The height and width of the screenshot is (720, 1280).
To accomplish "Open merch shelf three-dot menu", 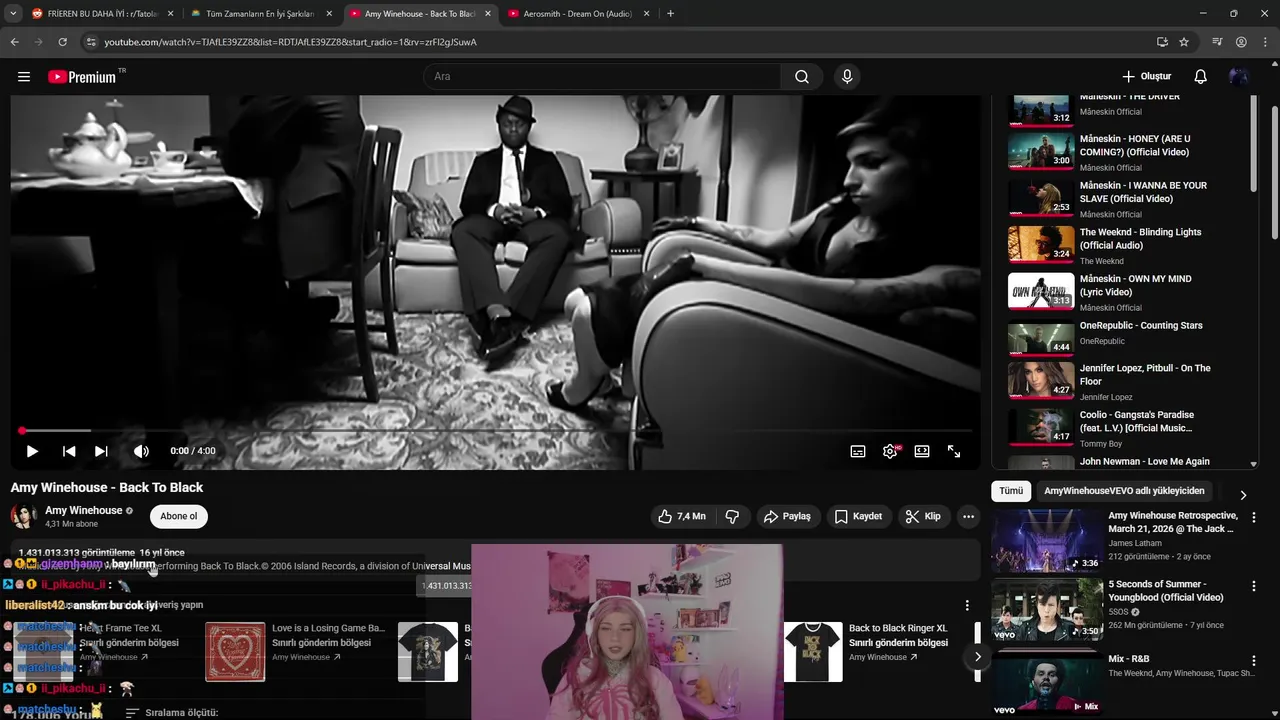I will pyautogui.click(x=967, y=606).
